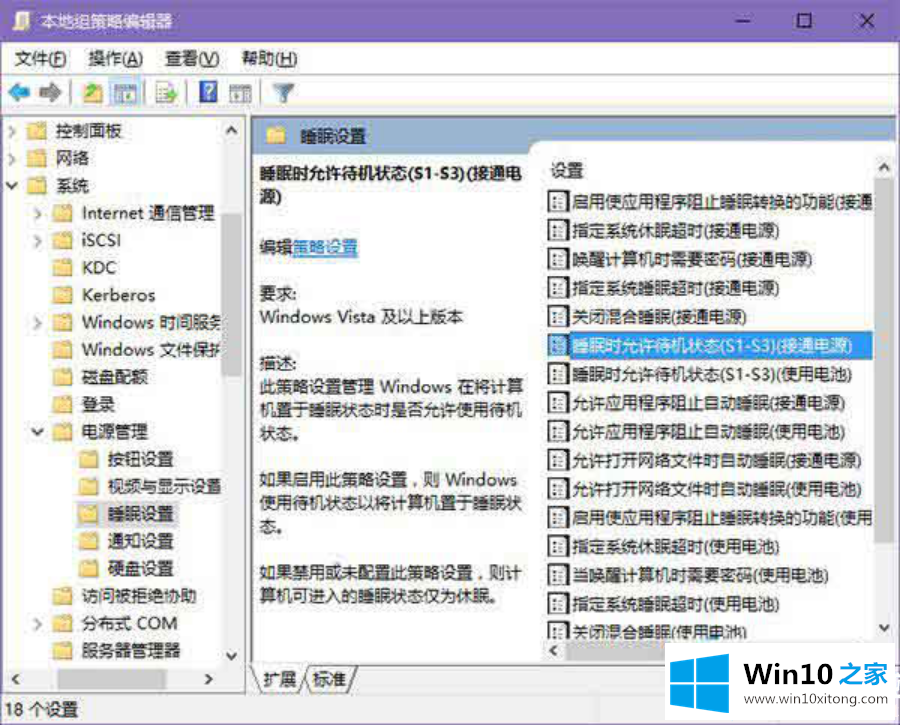Open the 文件(F) menu

coord(40,59)
